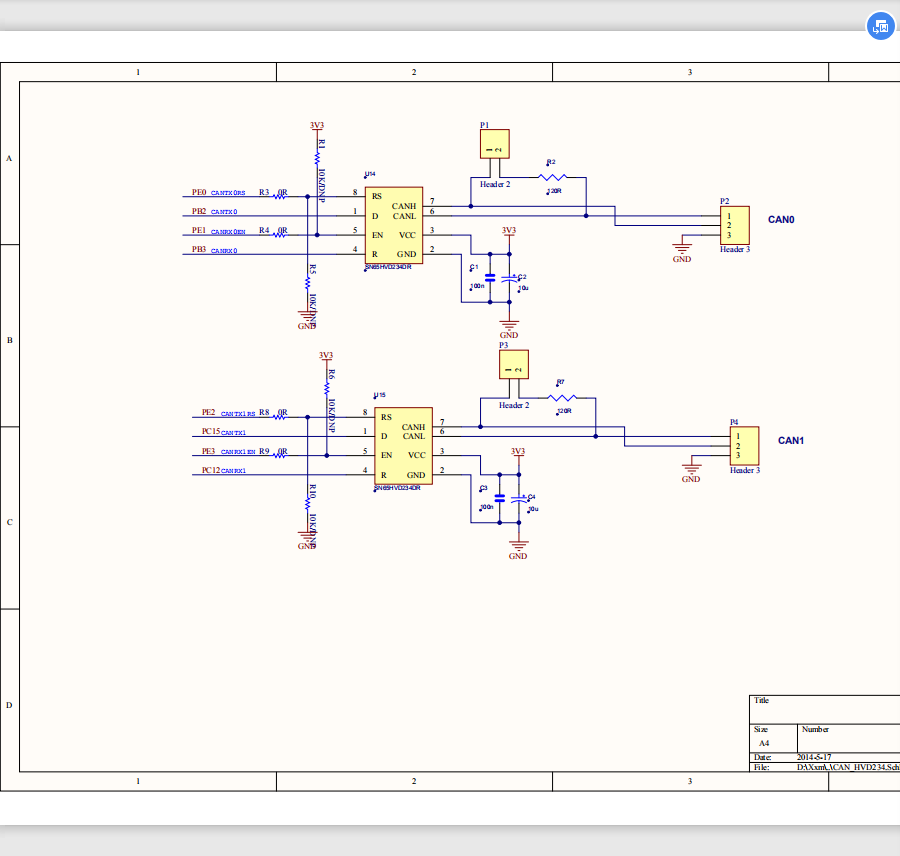This screenshot has height=856, width=900.
Task: Click the PE0 port label
Action: pyautogui.click(x=199, y=192)
